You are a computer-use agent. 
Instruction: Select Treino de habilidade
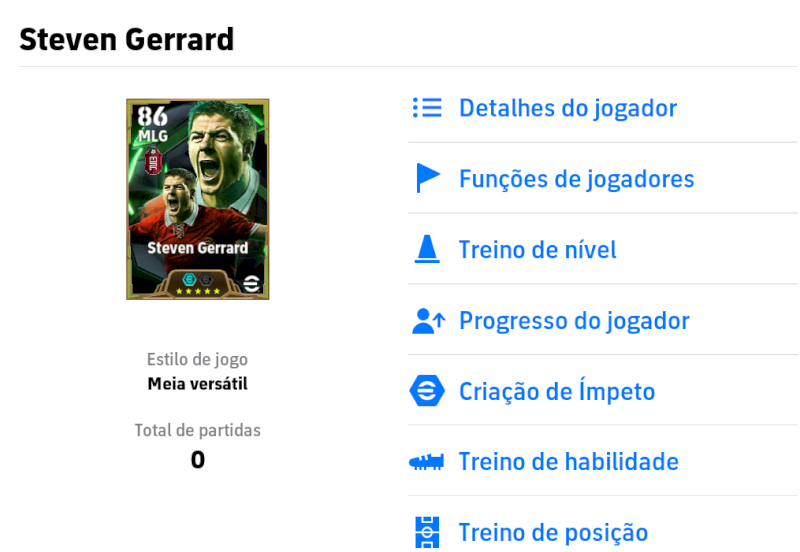pos(569,462)
